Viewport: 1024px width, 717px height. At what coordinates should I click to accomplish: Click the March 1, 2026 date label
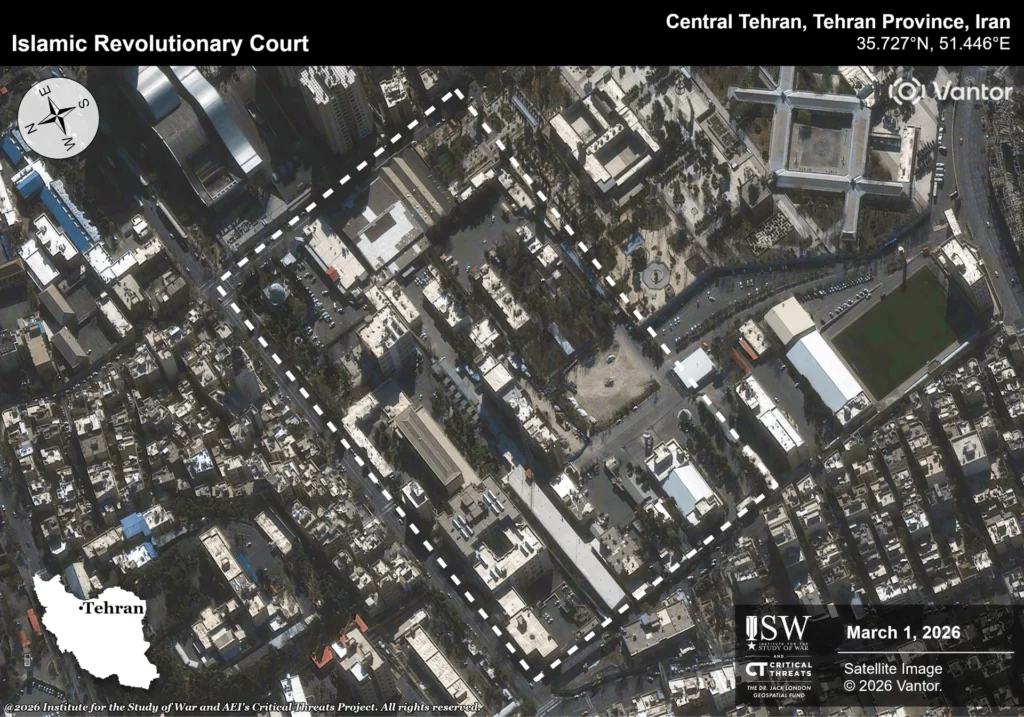tap(903, 632)
